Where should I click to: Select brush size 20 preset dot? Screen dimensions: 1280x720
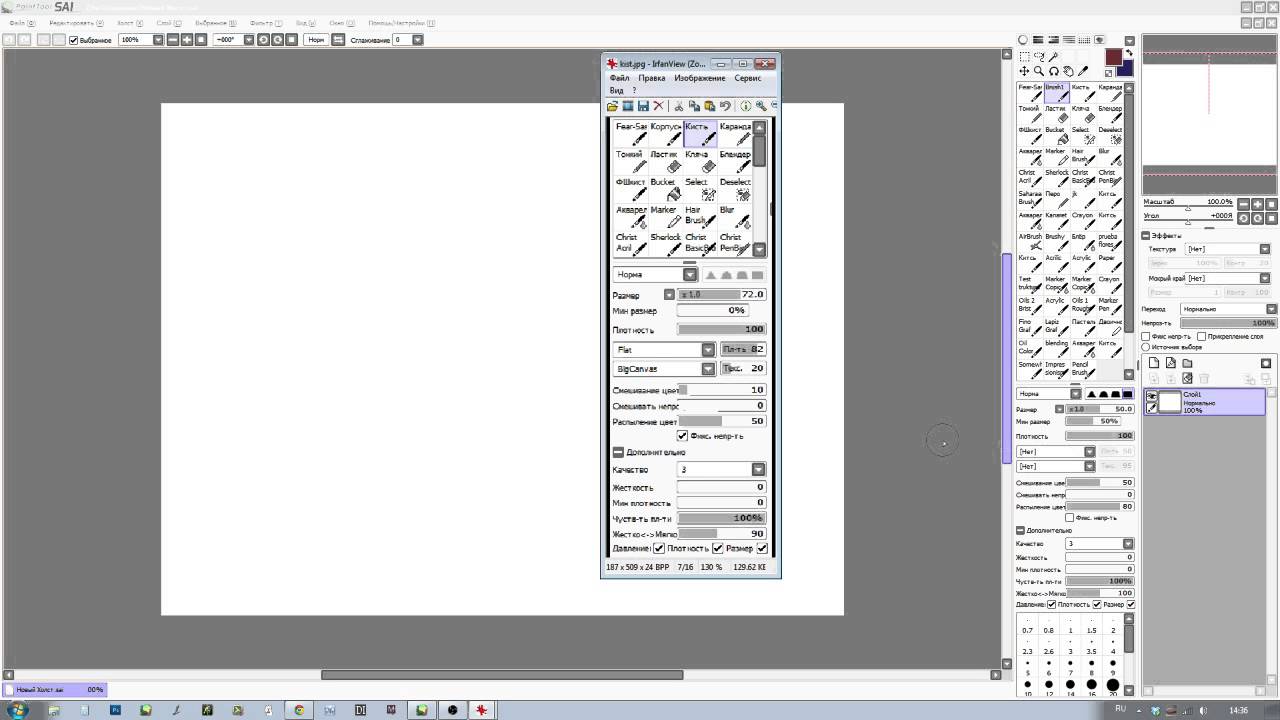pyautogui.click(x=1113, y=686)
